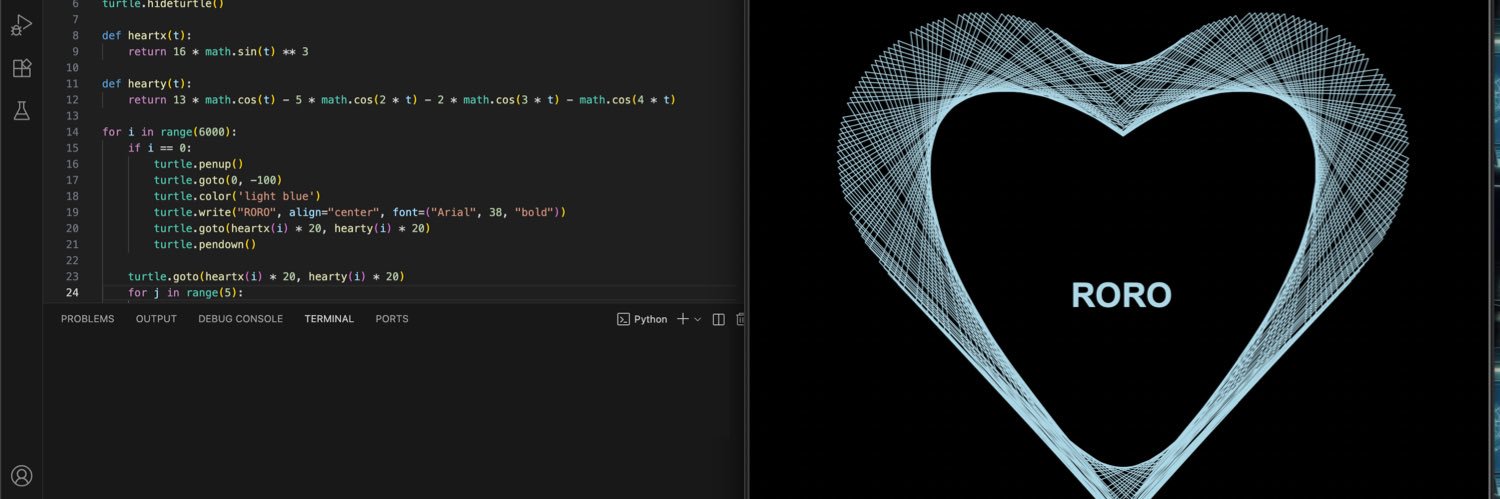Click line number 19 in the gutter
The width and height of the screenshot is (1500, 499).
tap(72, 212)
